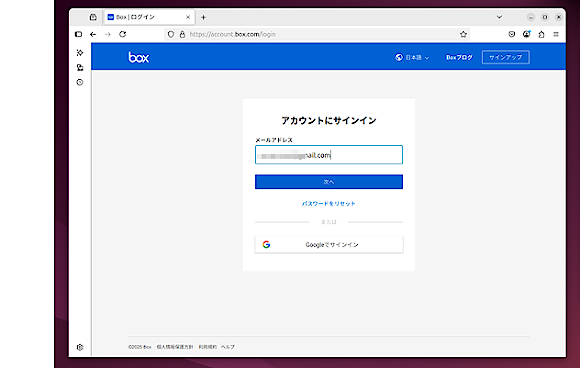Open the extensions icon in toolbar
This screenshot has height=368, width=580.
point(541,34)
